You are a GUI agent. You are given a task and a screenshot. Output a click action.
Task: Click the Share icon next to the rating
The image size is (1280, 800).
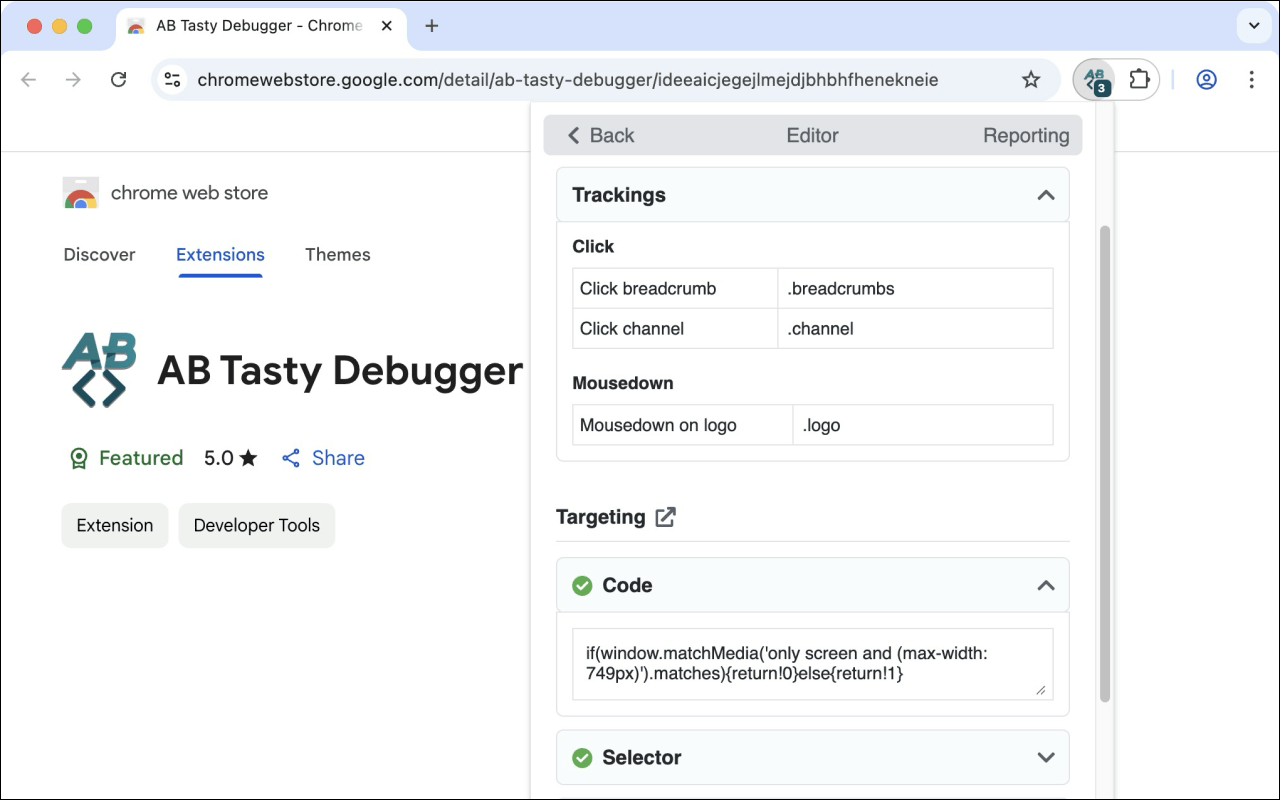pyautogui.click(x=290, y=458)
